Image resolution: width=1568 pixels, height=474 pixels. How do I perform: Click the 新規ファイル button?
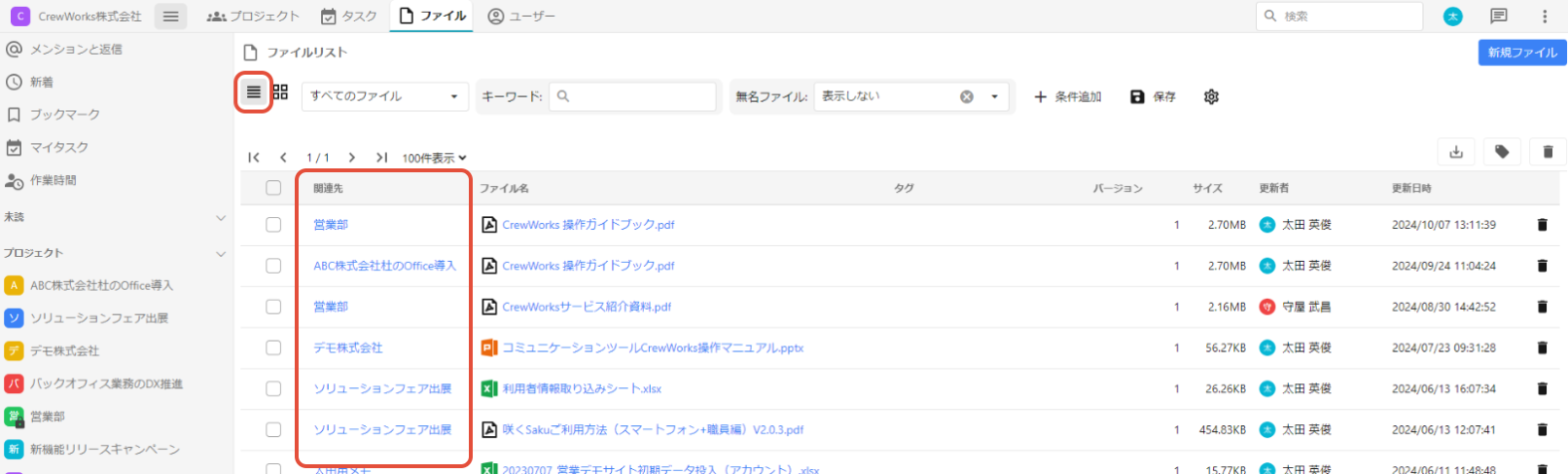point(1522,53)
